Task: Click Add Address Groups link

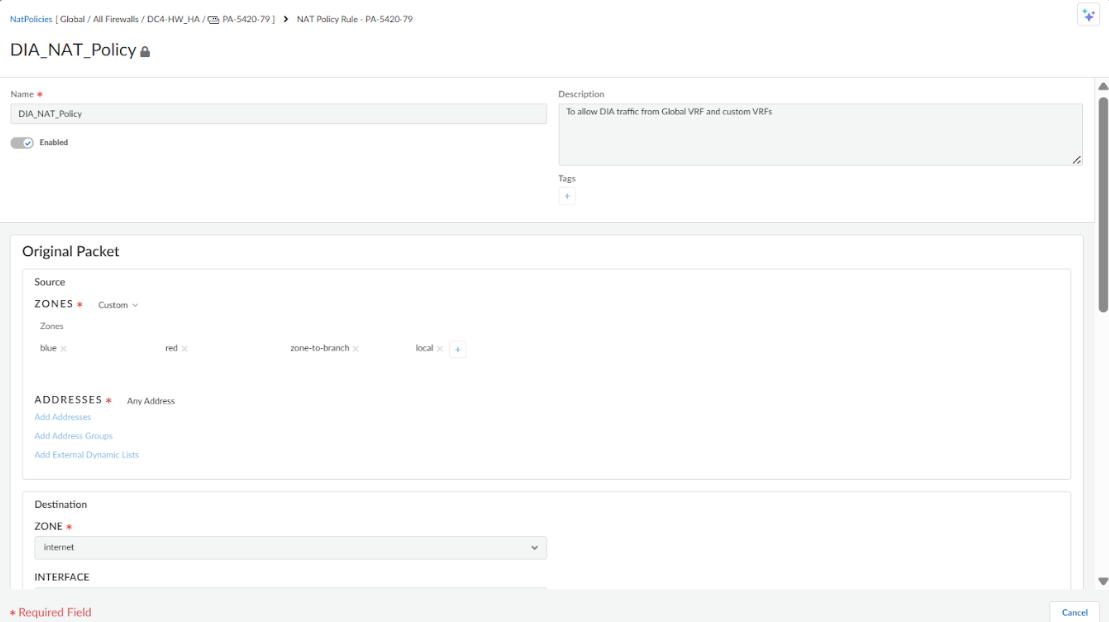Action: 74,436
